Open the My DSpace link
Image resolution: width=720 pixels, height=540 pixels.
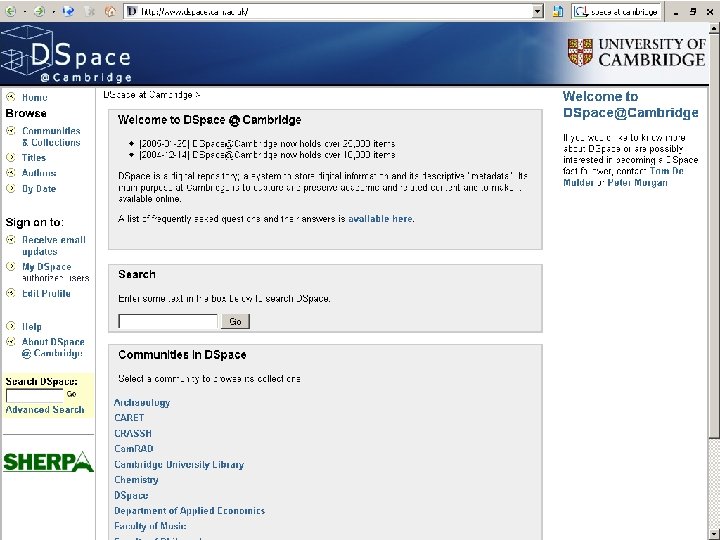47,267
